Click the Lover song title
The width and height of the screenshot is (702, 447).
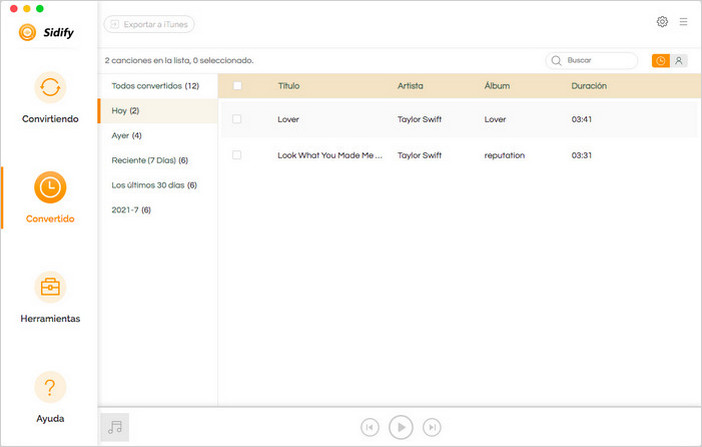[x=288, y=120]
